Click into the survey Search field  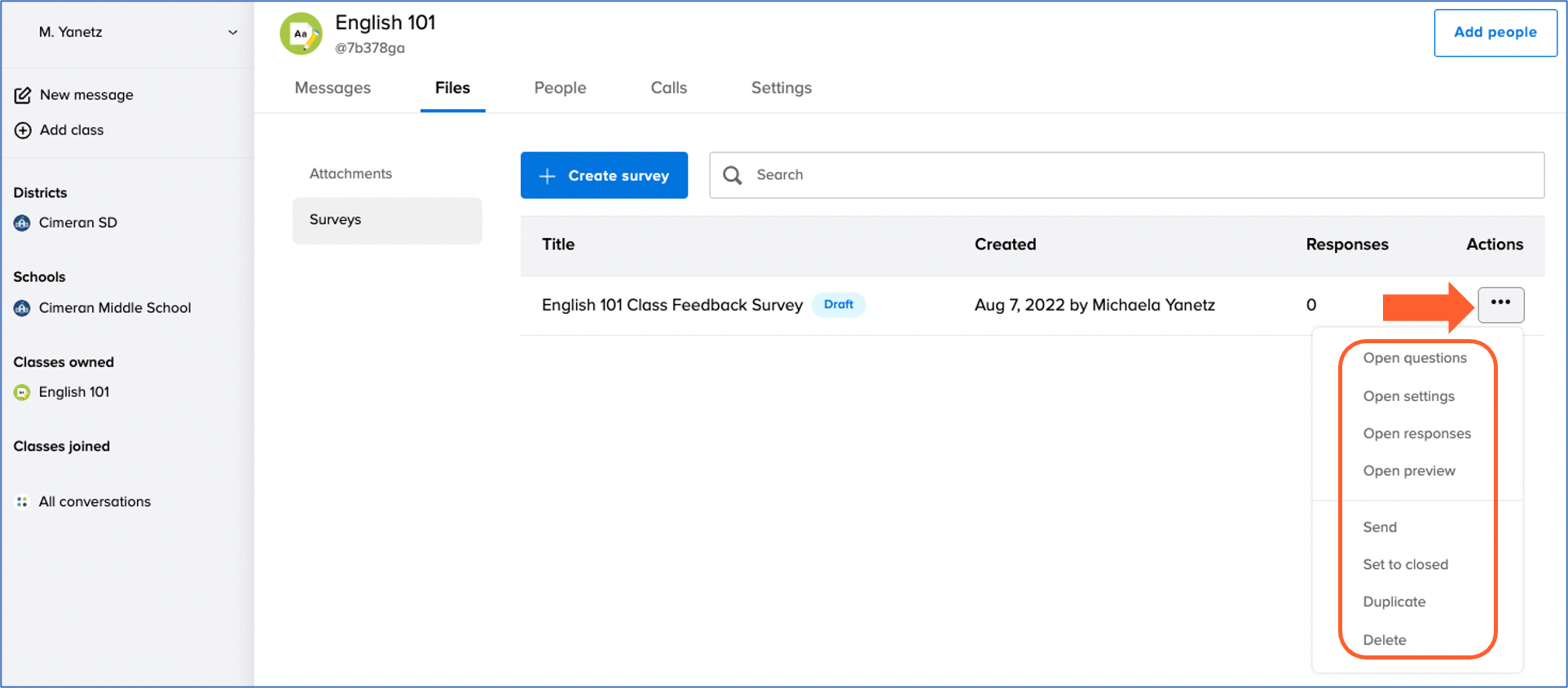pos(1141,175)
